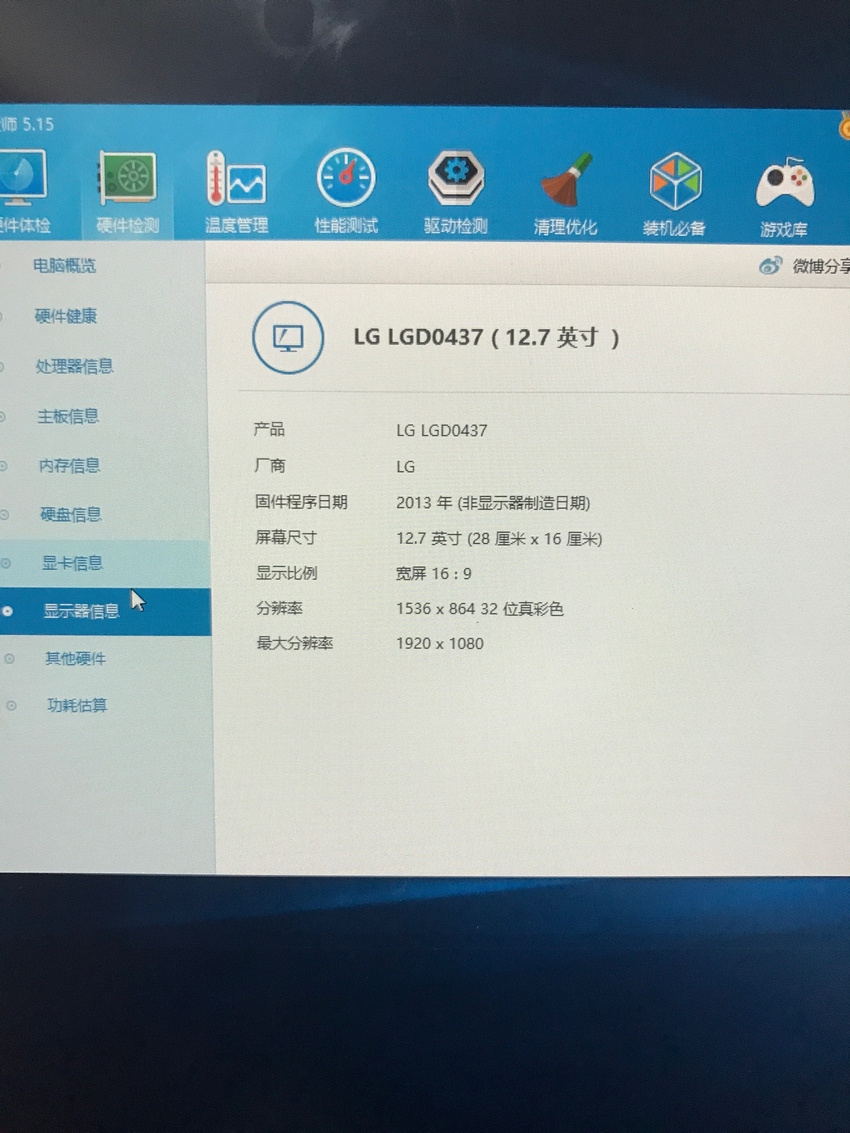
Task: Open 驱动检测 driver check
Action: point(455,193)
